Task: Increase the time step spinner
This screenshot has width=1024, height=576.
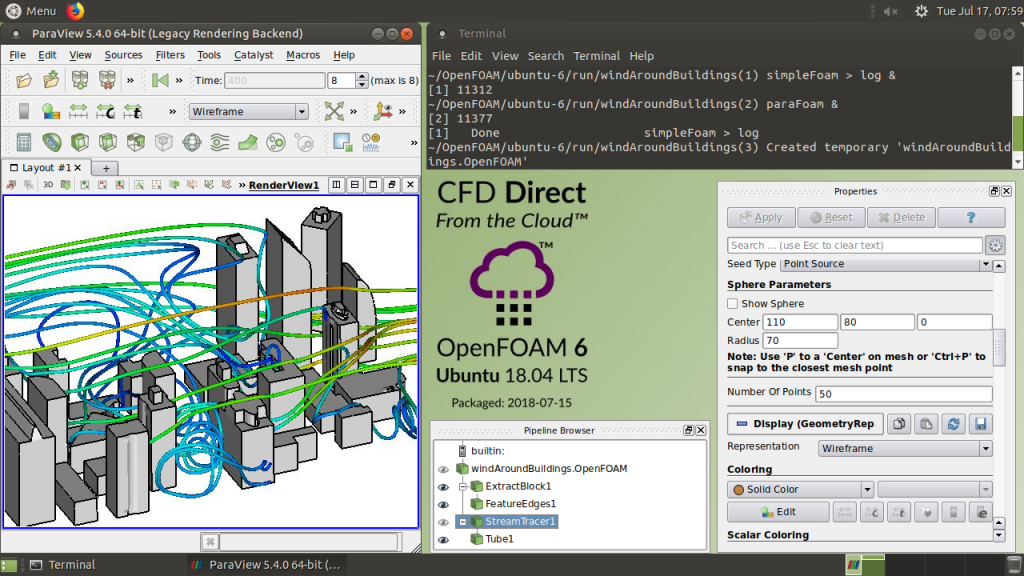Action: [362, 76]
